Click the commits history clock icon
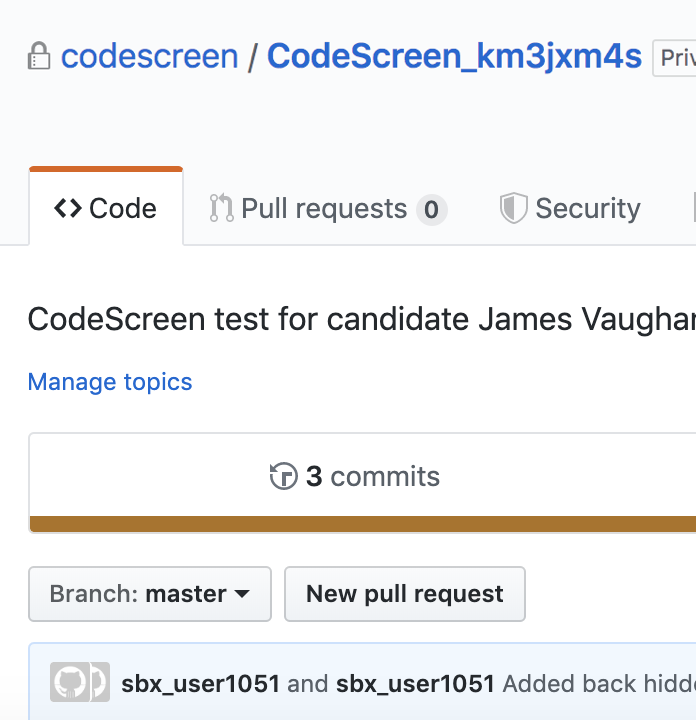 pos(284,476)
